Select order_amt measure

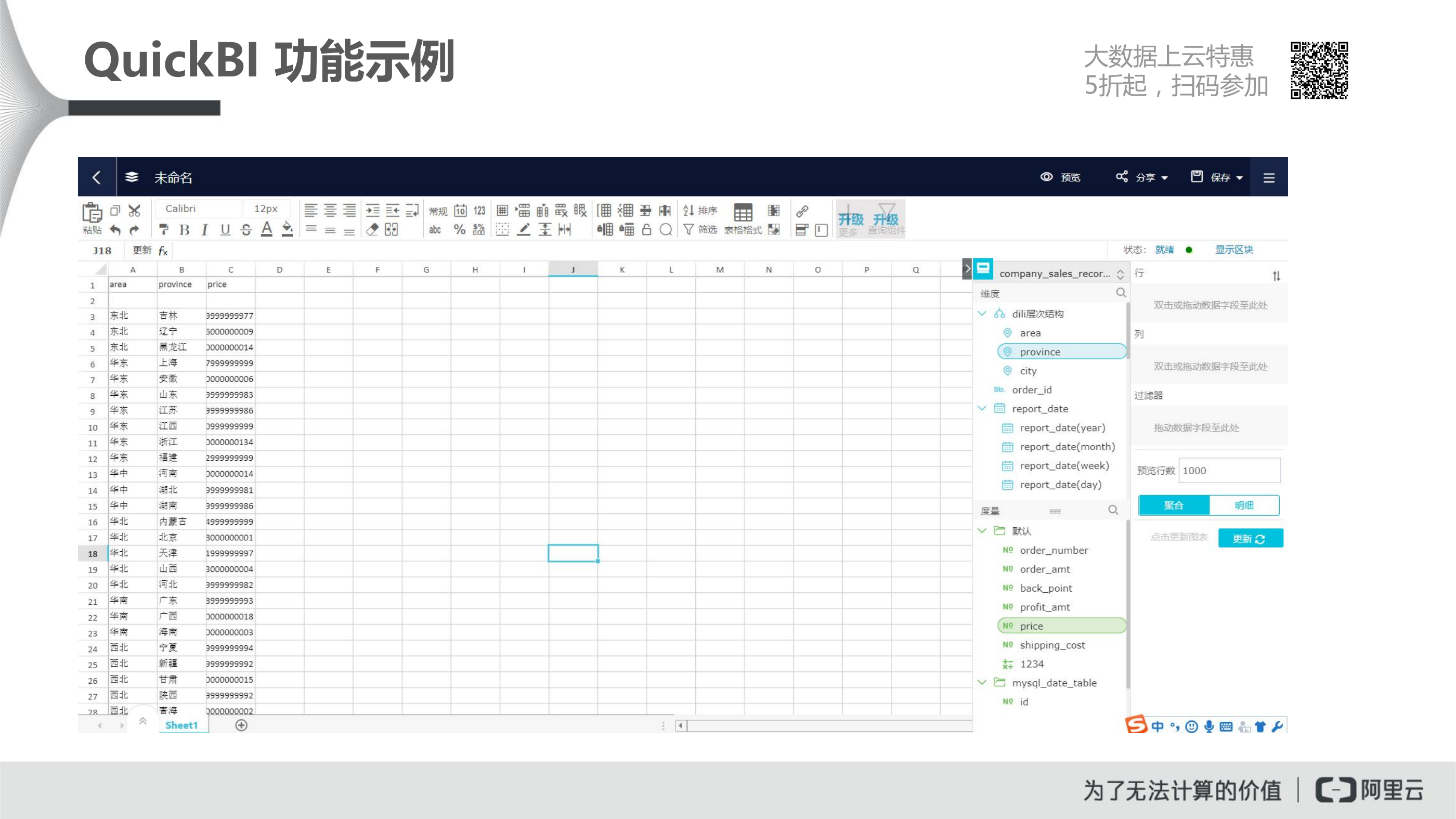1045,569
